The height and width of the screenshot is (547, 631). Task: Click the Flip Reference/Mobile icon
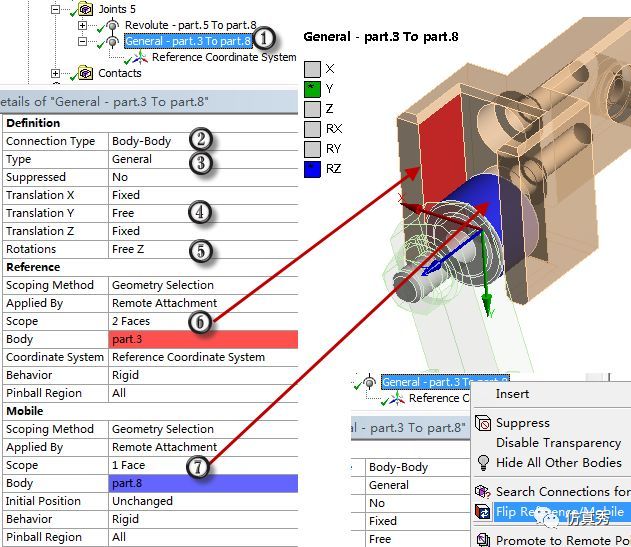click(483, 512)
